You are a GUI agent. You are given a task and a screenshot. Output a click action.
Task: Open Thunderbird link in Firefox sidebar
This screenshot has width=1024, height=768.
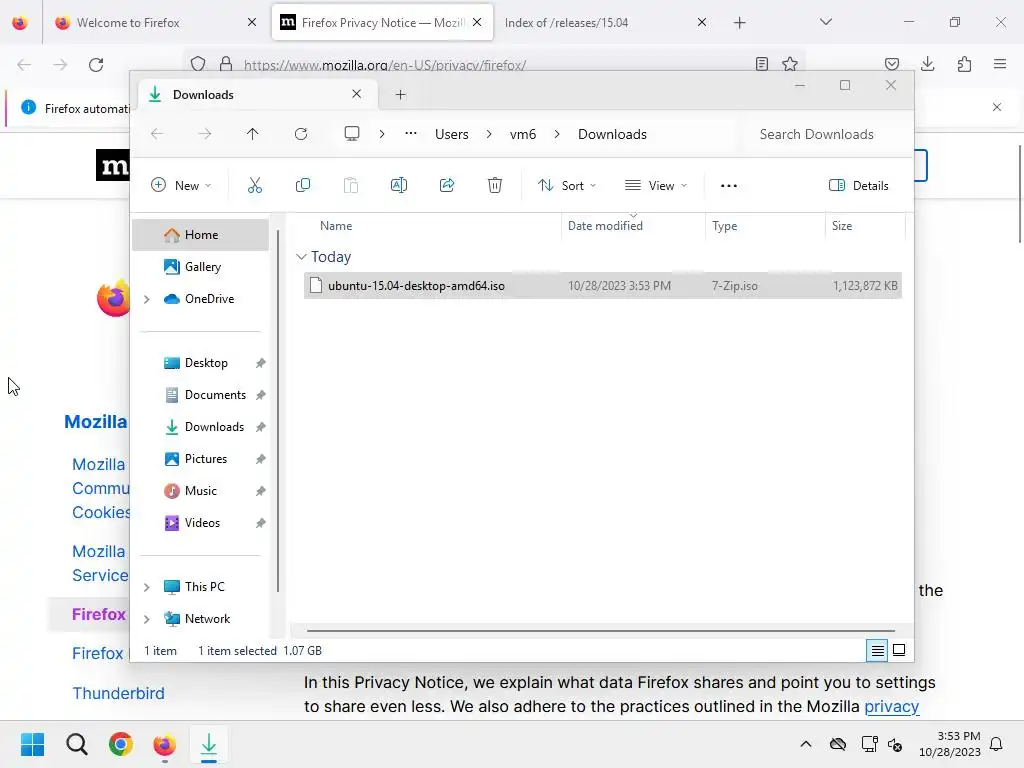coord(118,694)
